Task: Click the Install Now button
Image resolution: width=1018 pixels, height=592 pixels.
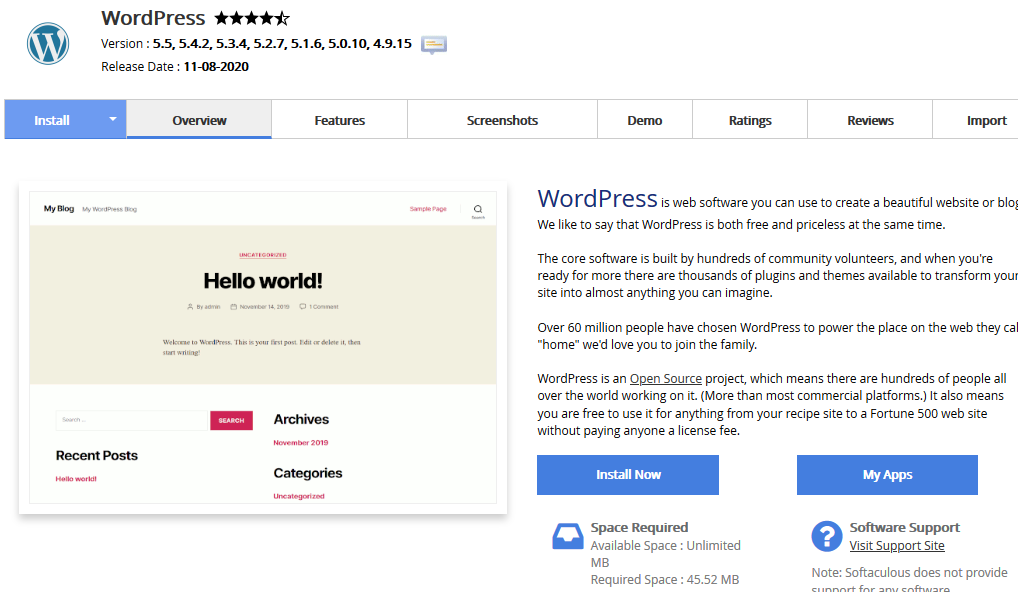Action: pos(628,475)
